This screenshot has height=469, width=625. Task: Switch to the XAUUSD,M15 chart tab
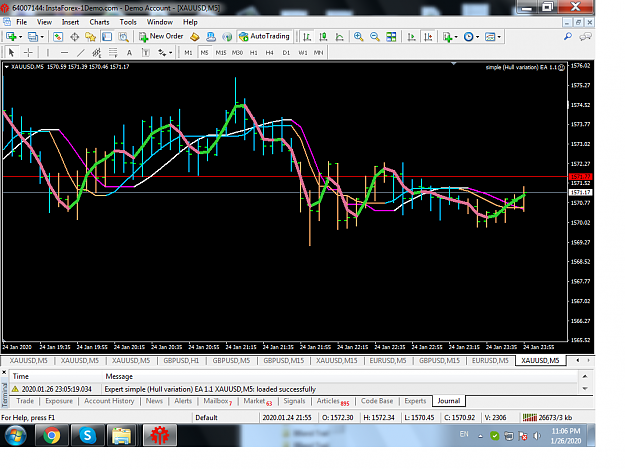336,361
